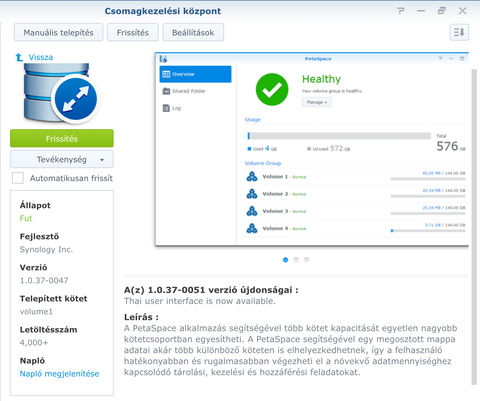Viewport: 480px width, 401px height.
Task: Click the sort order icon button
Action: point(459,32)
